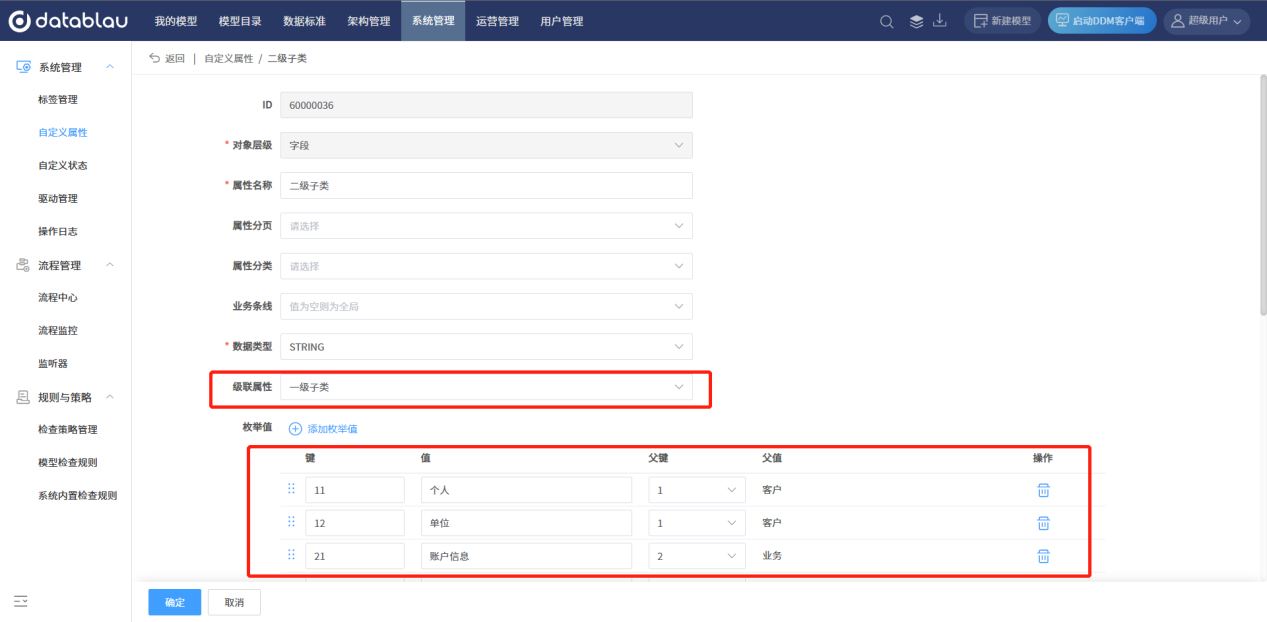The width and height of the screenshot is (1267, 622).
Task: Click the 启动DDM客户端 button
Action: click(x=1102, y=21)
